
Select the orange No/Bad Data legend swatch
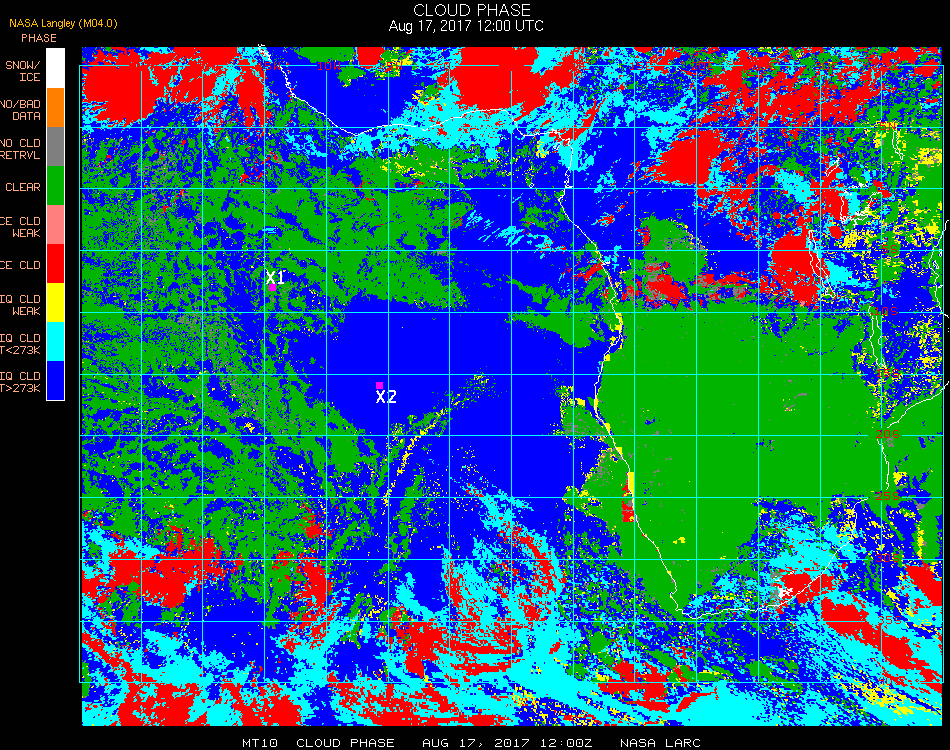click(x=55, y=108)
